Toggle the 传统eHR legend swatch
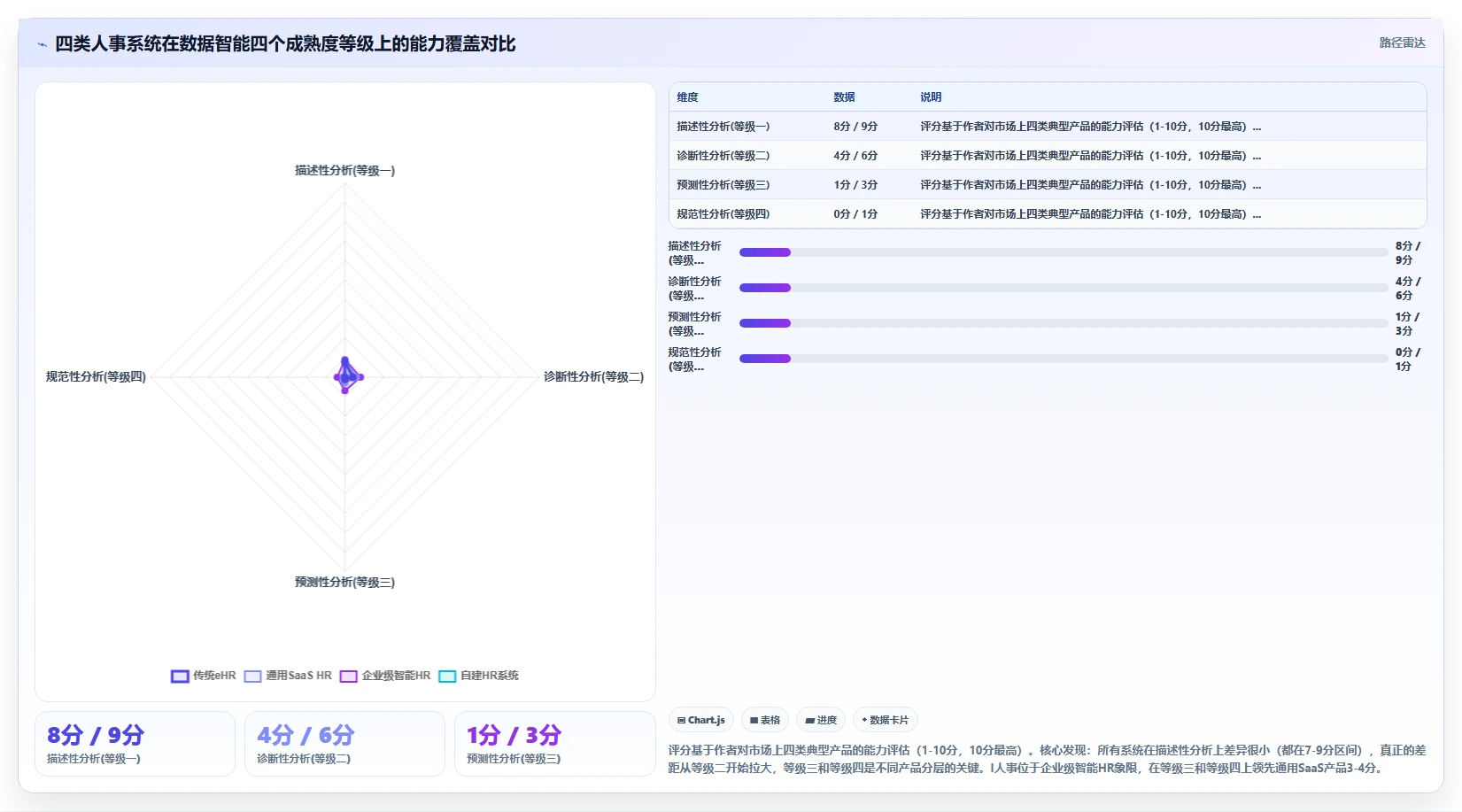The height and width of the screenshot is (812, 1462). [x=180, y=676]
